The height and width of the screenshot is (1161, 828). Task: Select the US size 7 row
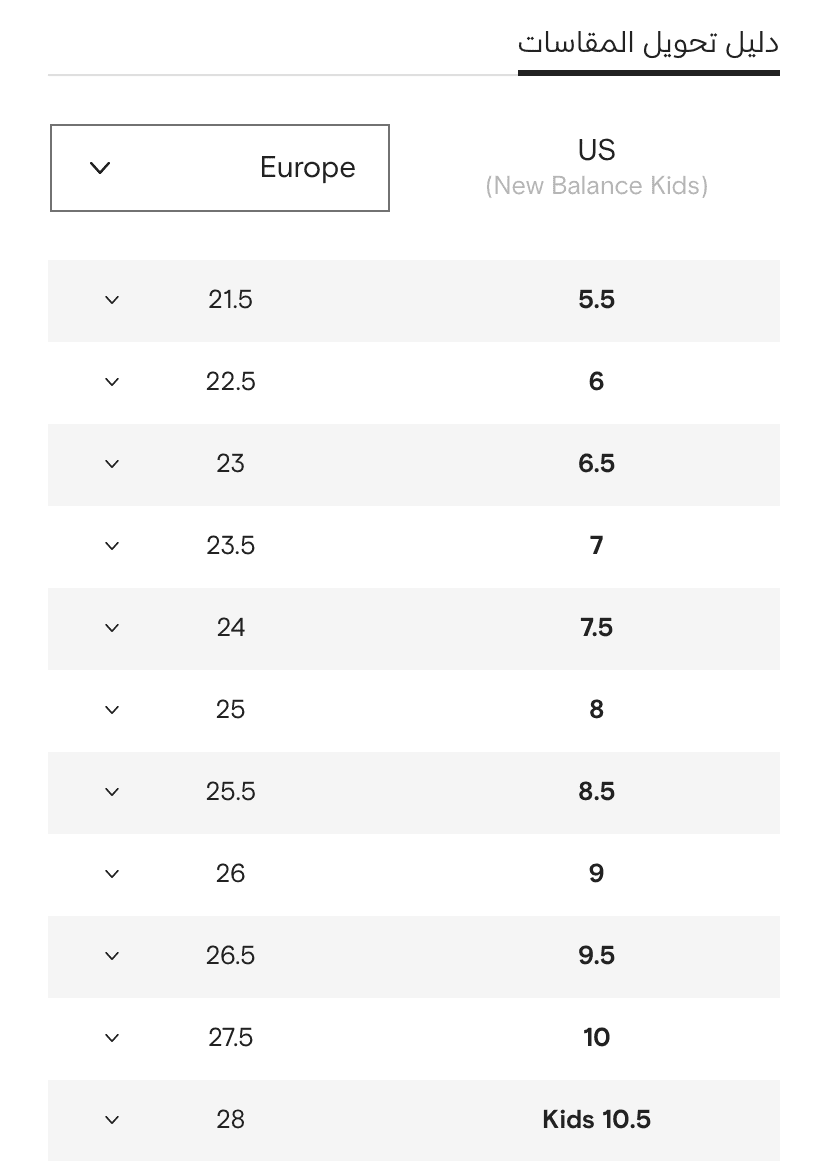[414, 546]
